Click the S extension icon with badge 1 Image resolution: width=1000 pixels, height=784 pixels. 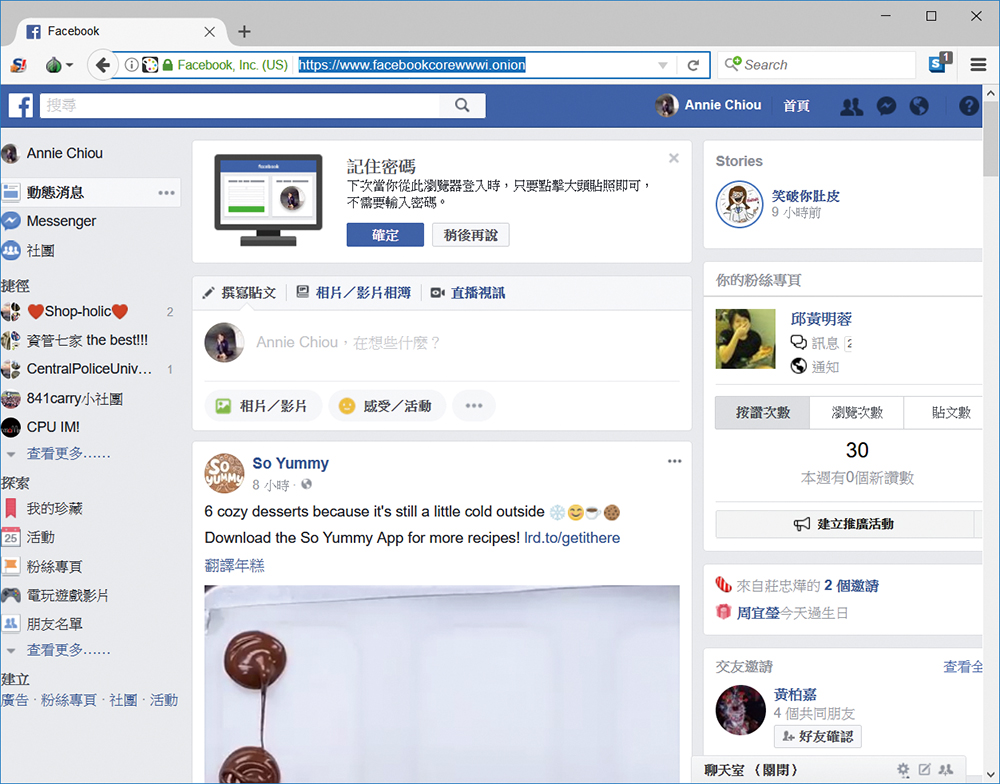(x=939, y=63)
